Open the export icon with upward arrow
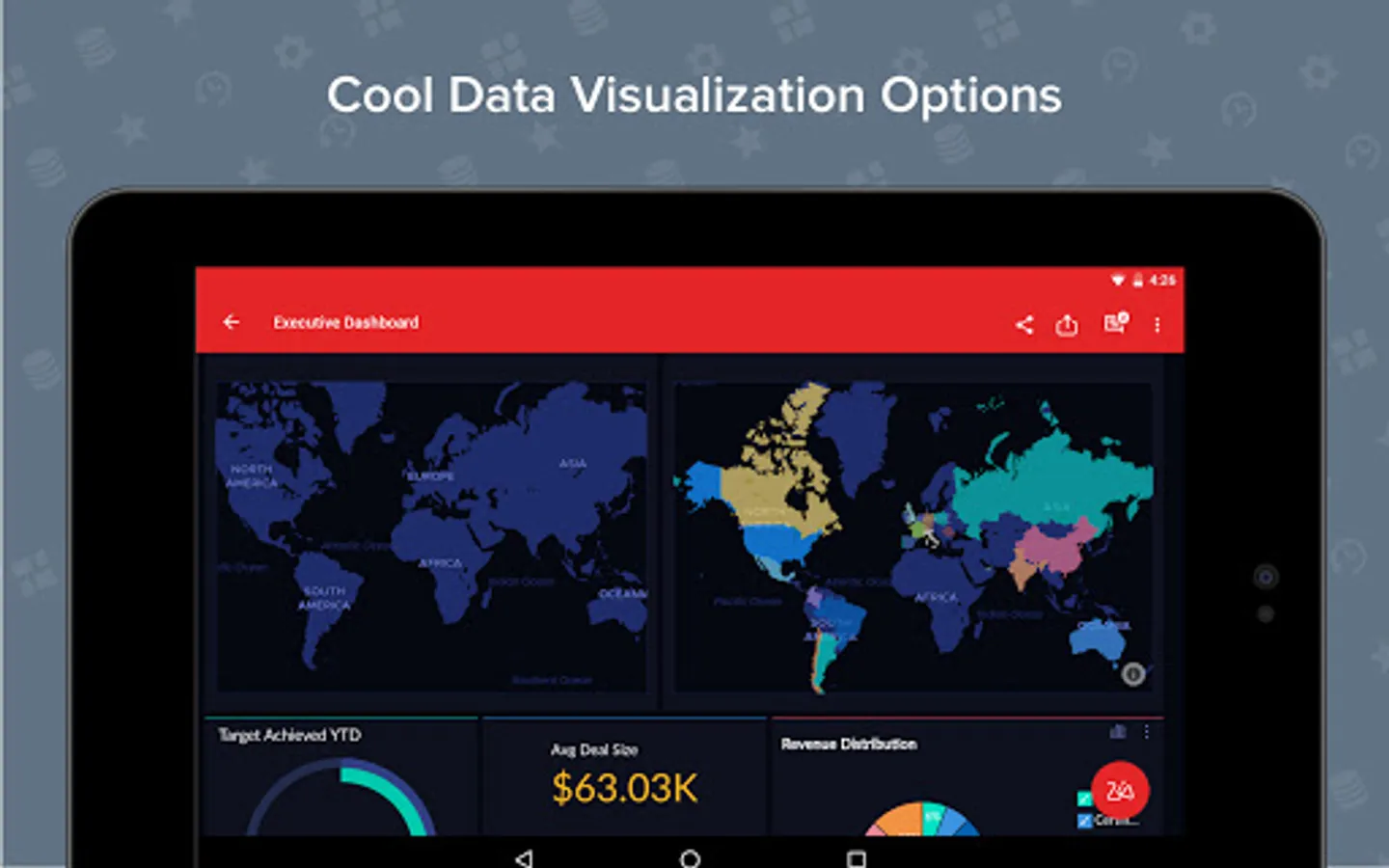1389x868 pixels. click(x=1067, y=325)
